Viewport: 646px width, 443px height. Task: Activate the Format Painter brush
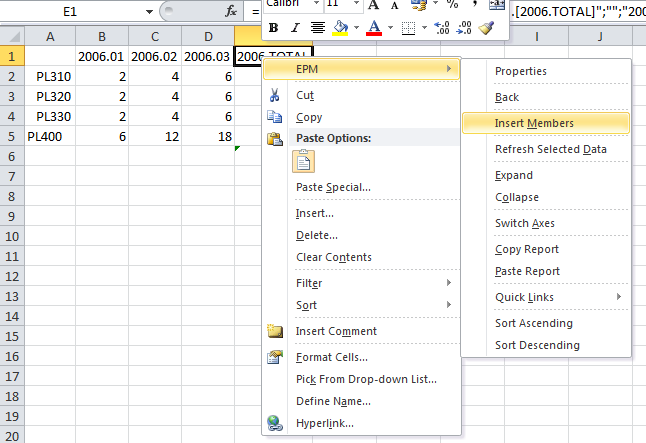click(x=487, y=28)
